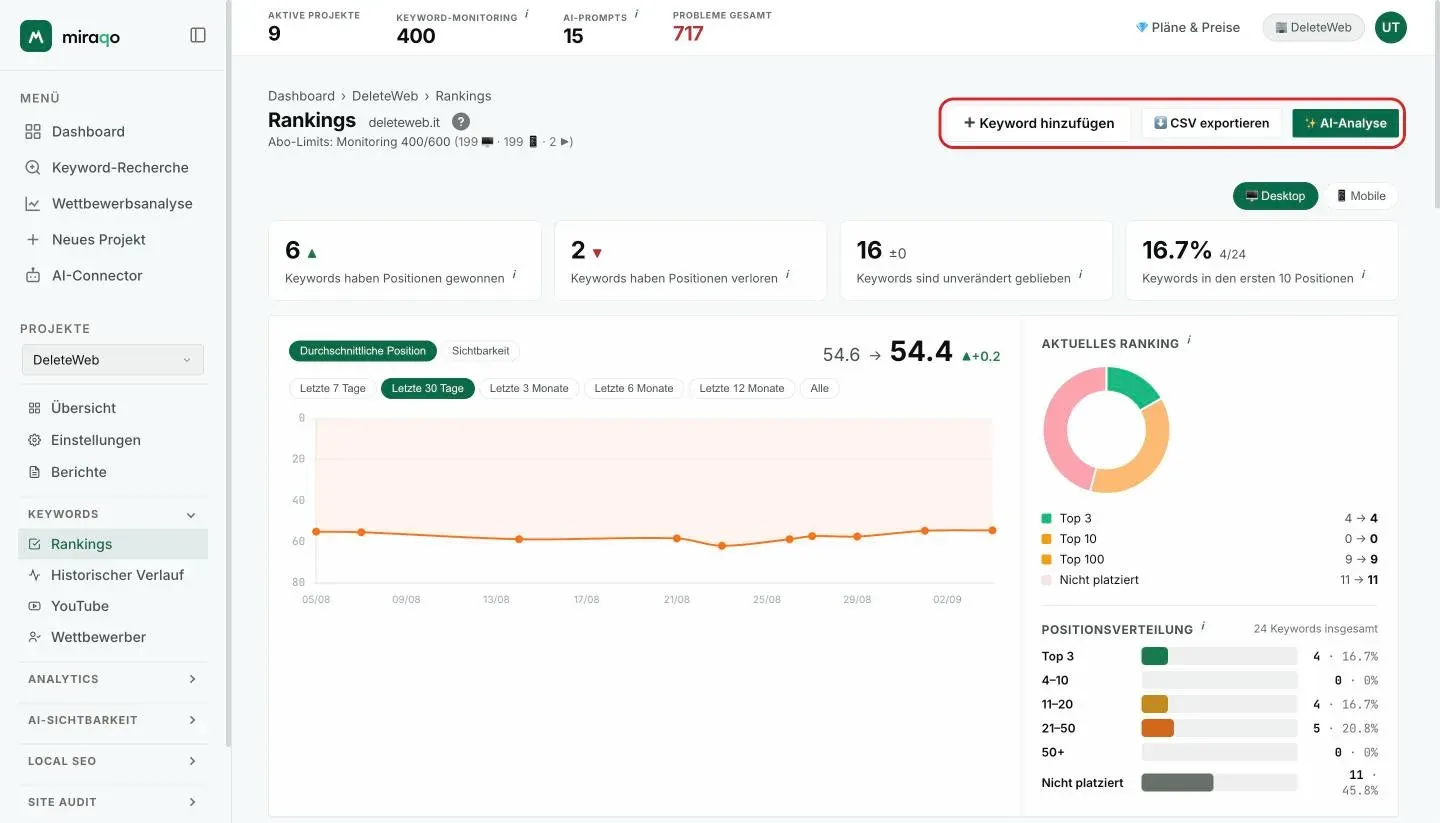Start the AI-Analyse
The height and width of the screenshot is (823, 1440).
click(x=1345, y=123)
